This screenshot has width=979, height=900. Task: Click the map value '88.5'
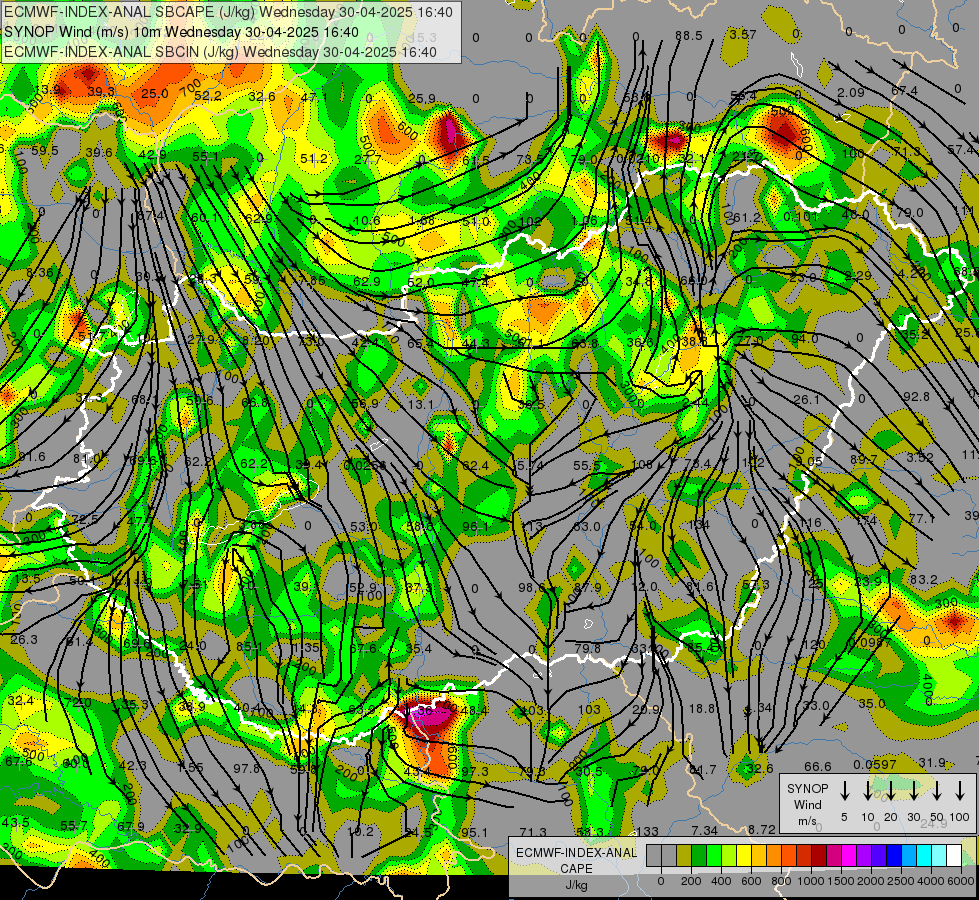point(689,36)
